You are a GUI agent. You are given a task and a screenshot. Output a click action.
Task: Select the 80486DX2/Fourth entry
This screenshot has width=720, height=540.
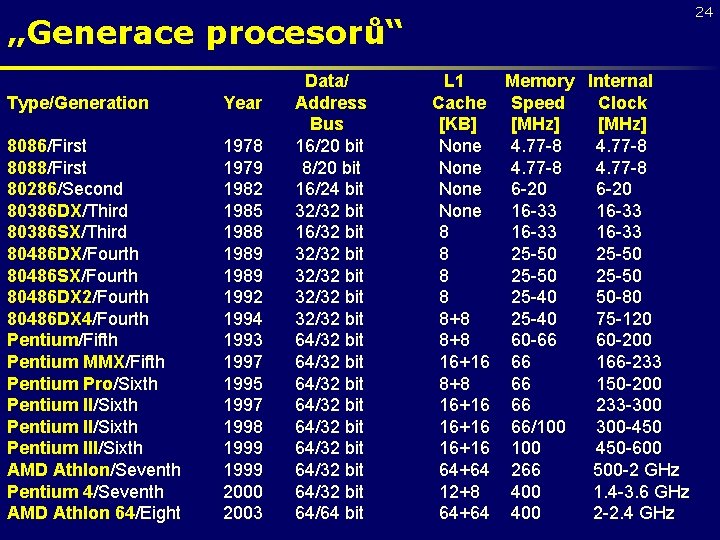click(x=78, y=297)
